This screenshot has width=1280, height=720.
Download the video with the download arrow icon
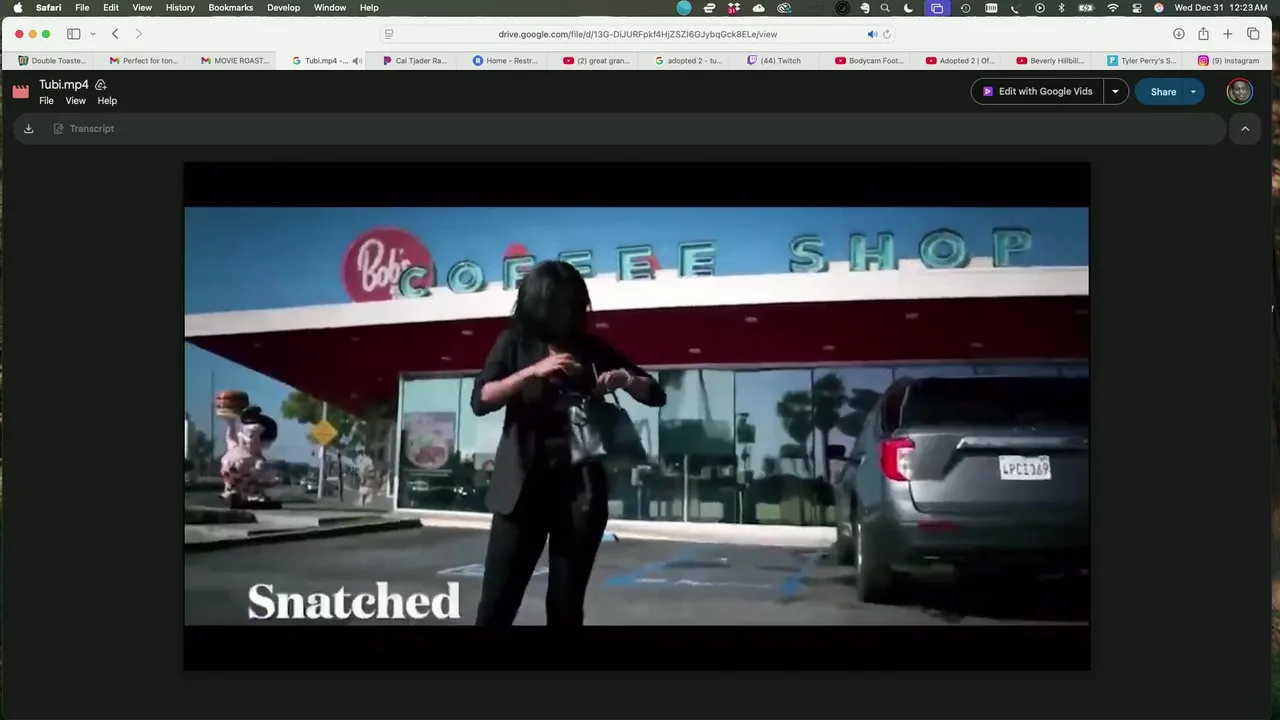pyautogui.click(x=28, y=128)
